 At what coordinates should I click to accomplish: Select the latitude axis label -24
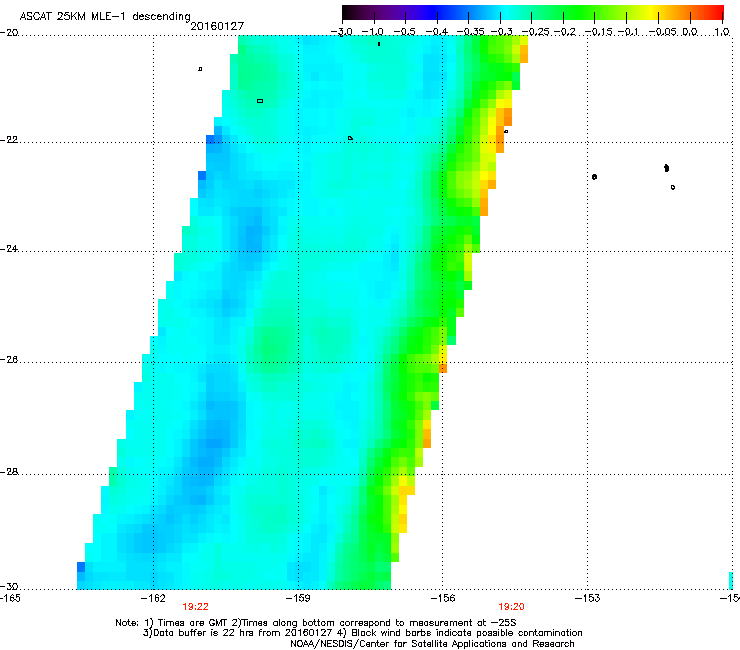(x=9, y=249)
